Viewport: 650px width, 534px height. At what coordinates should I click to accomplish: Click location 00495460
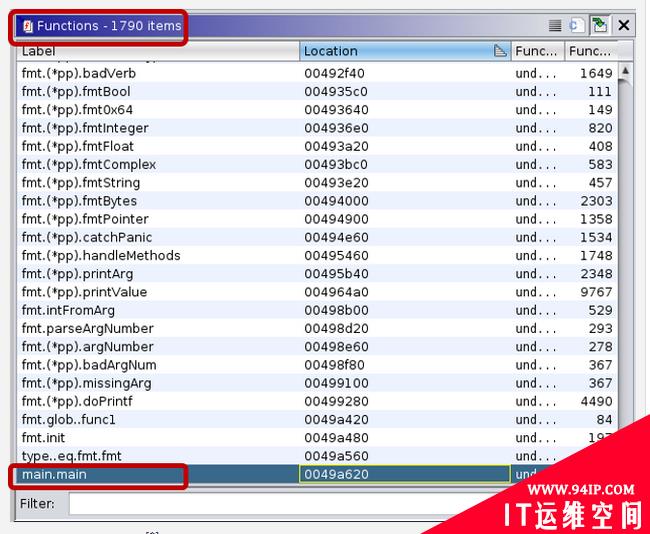tap(336, 256)
